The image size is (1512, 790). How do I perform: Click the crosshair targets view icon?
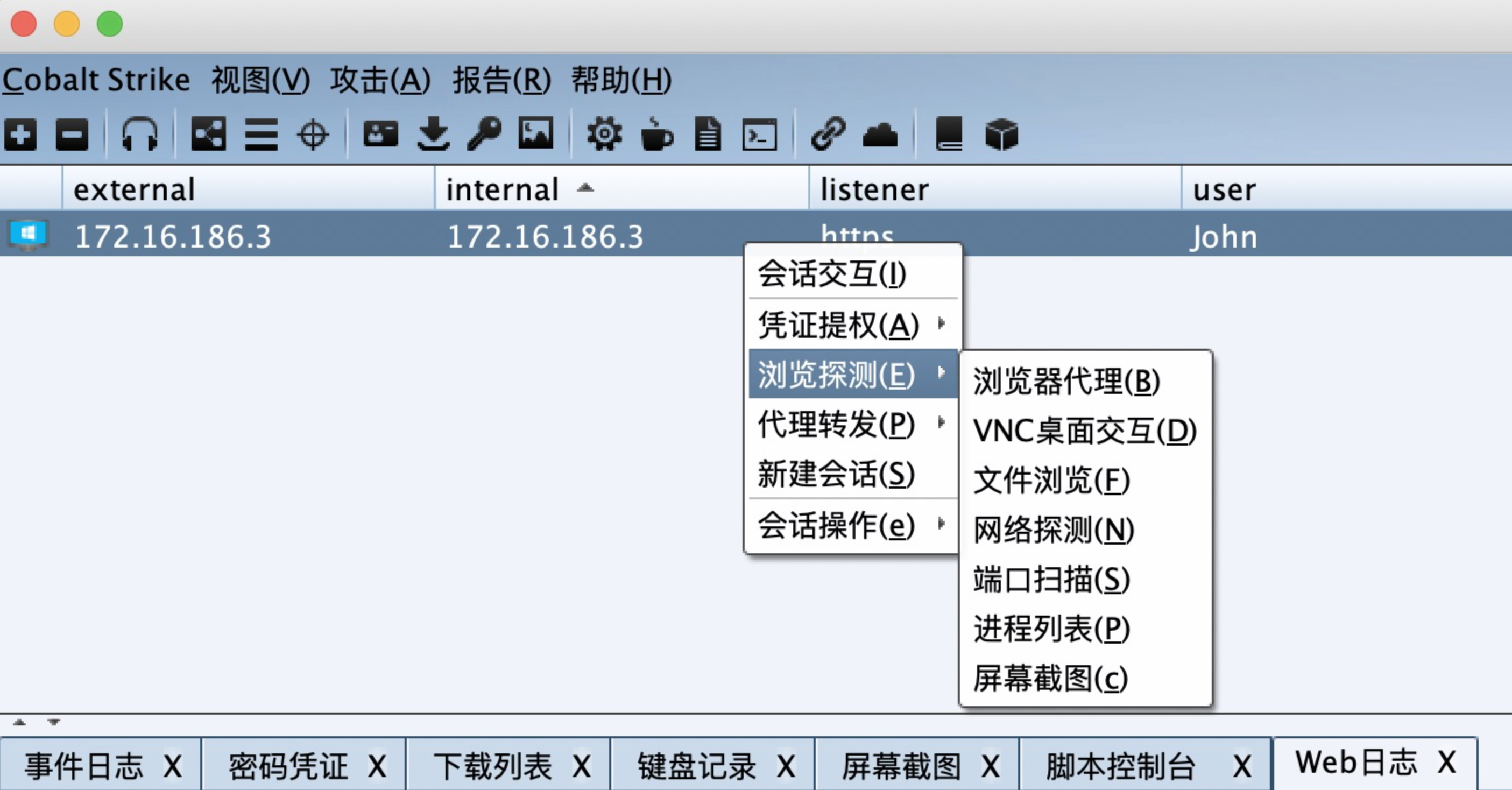(312, 135)
